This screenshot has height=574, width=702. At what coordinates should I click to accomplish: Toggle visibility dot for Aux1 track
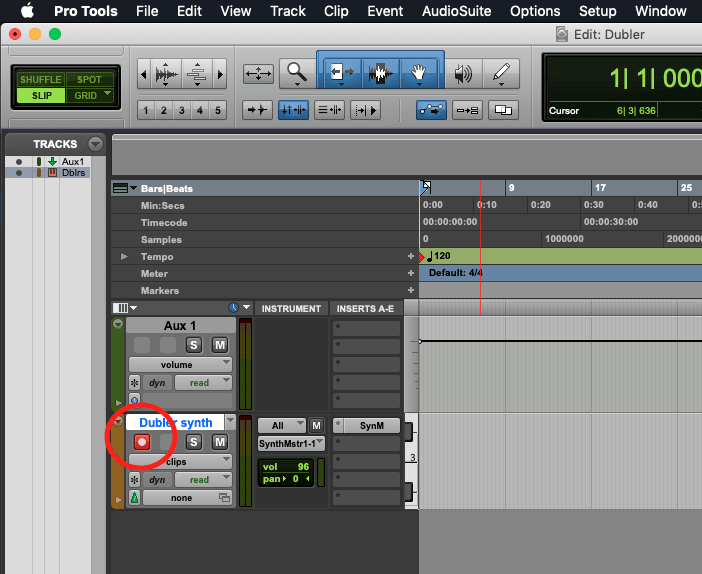point(19,162)
